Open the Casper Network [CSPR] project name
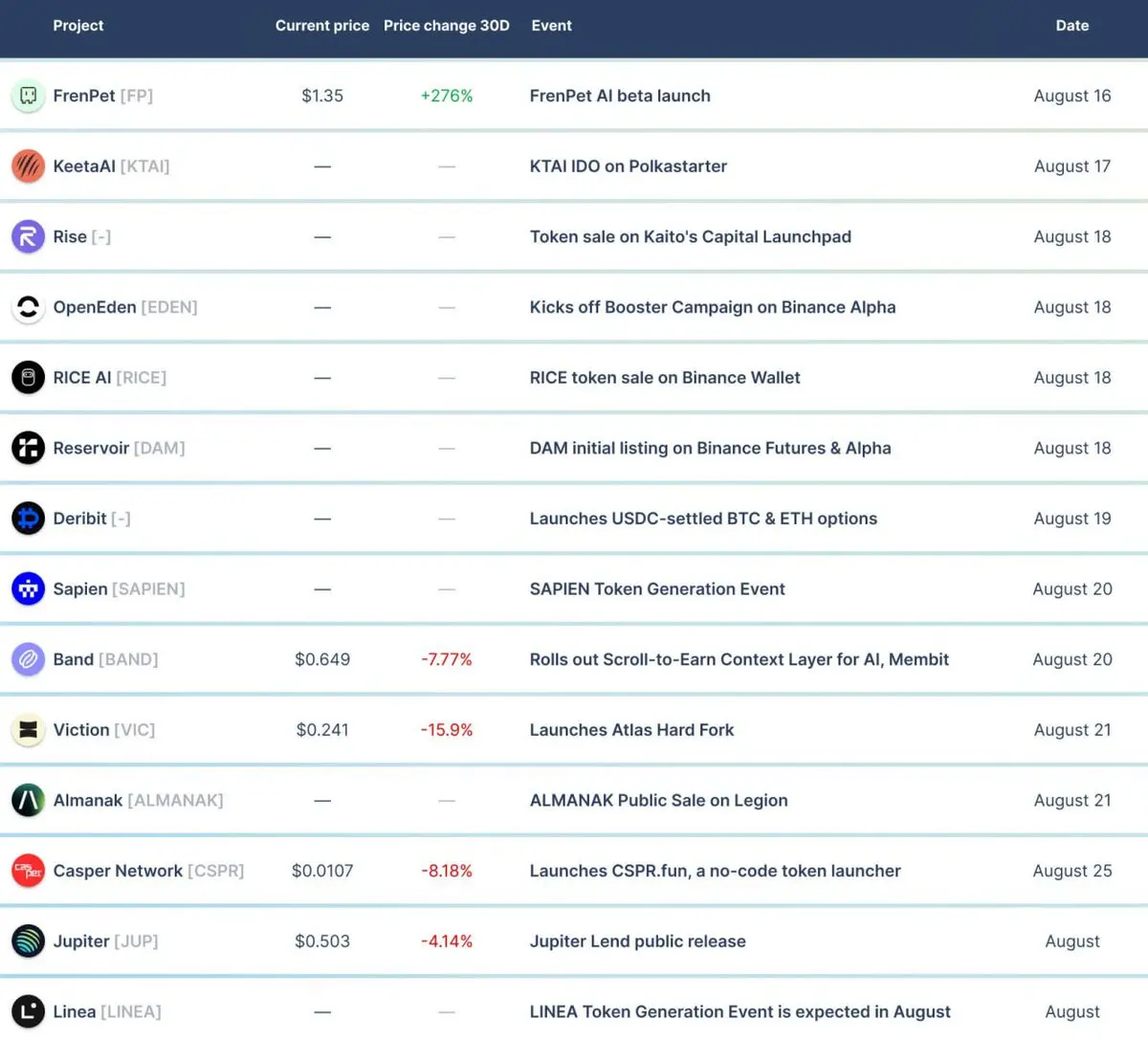This screenshot has width=1148, height=1041. (148, 871)
